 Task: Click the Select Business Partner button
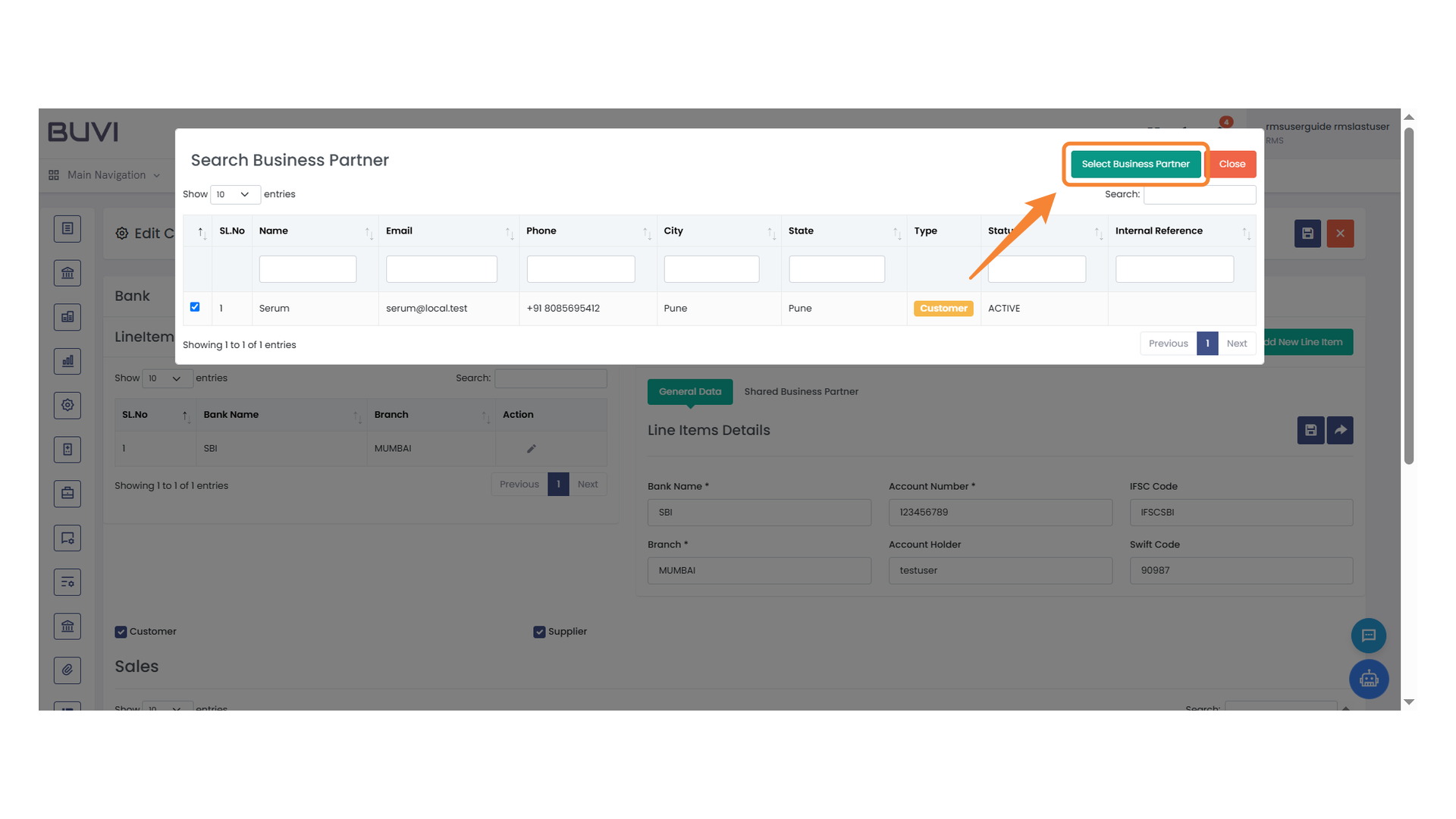coord(1134,164)
